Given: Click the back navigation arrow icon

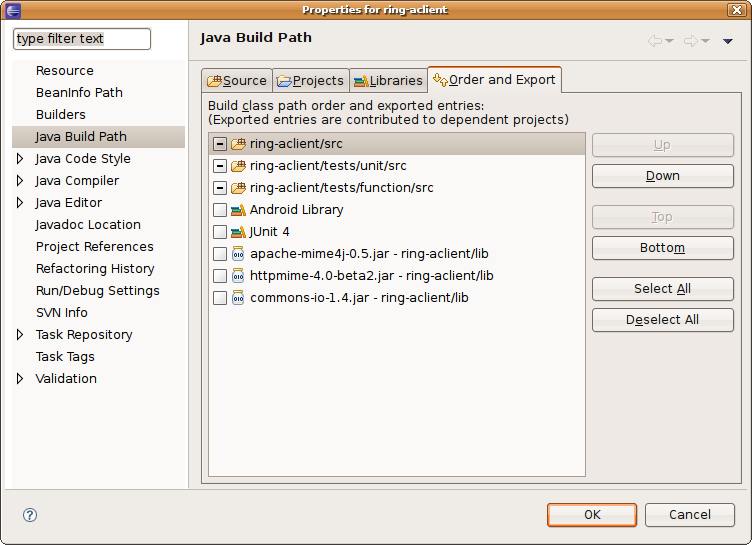Looking at the screenshot, I should 655,41.
